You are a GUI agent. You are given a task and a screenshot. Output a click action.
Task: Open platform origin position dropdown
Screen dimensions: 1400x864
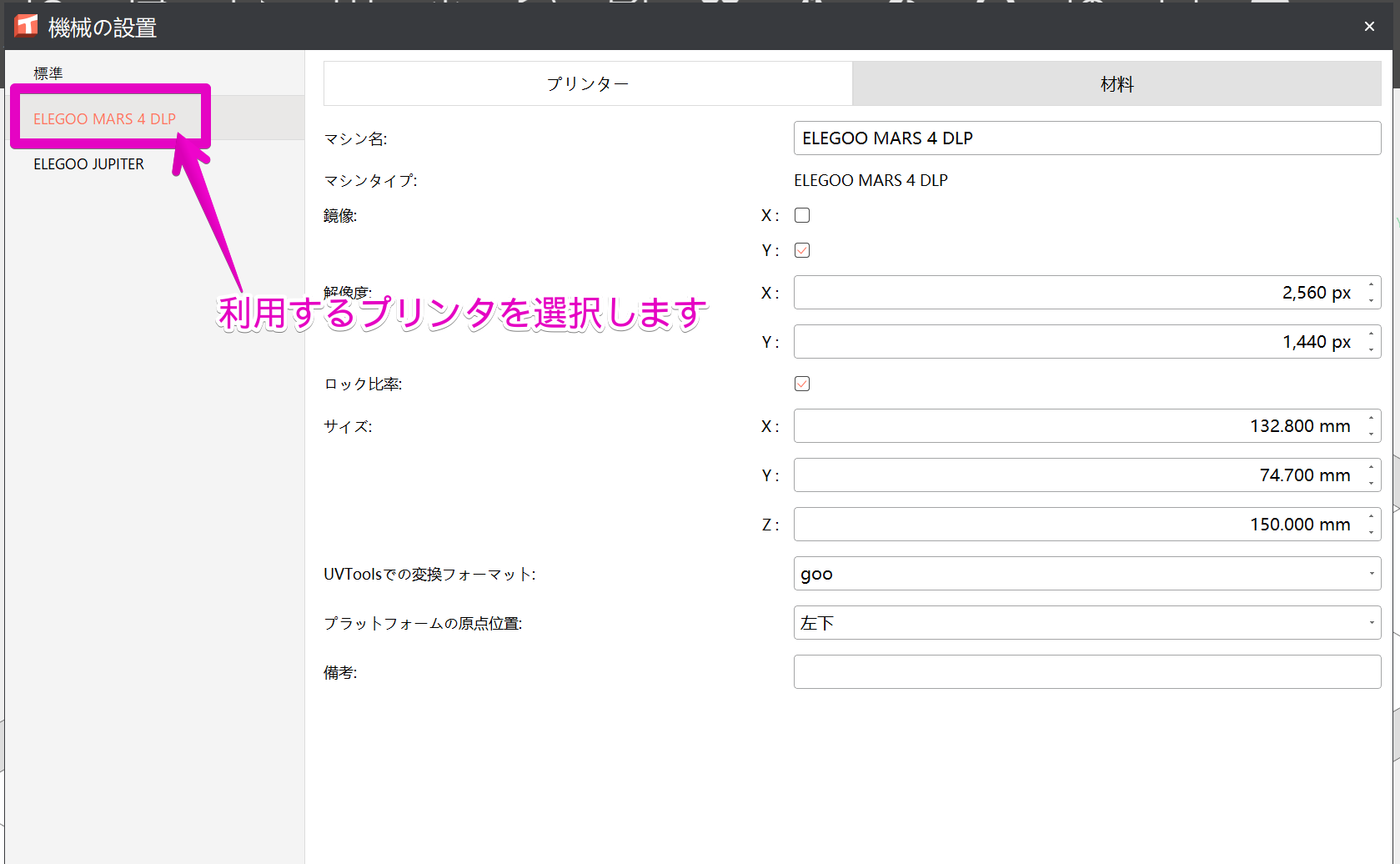[1087, 623]
